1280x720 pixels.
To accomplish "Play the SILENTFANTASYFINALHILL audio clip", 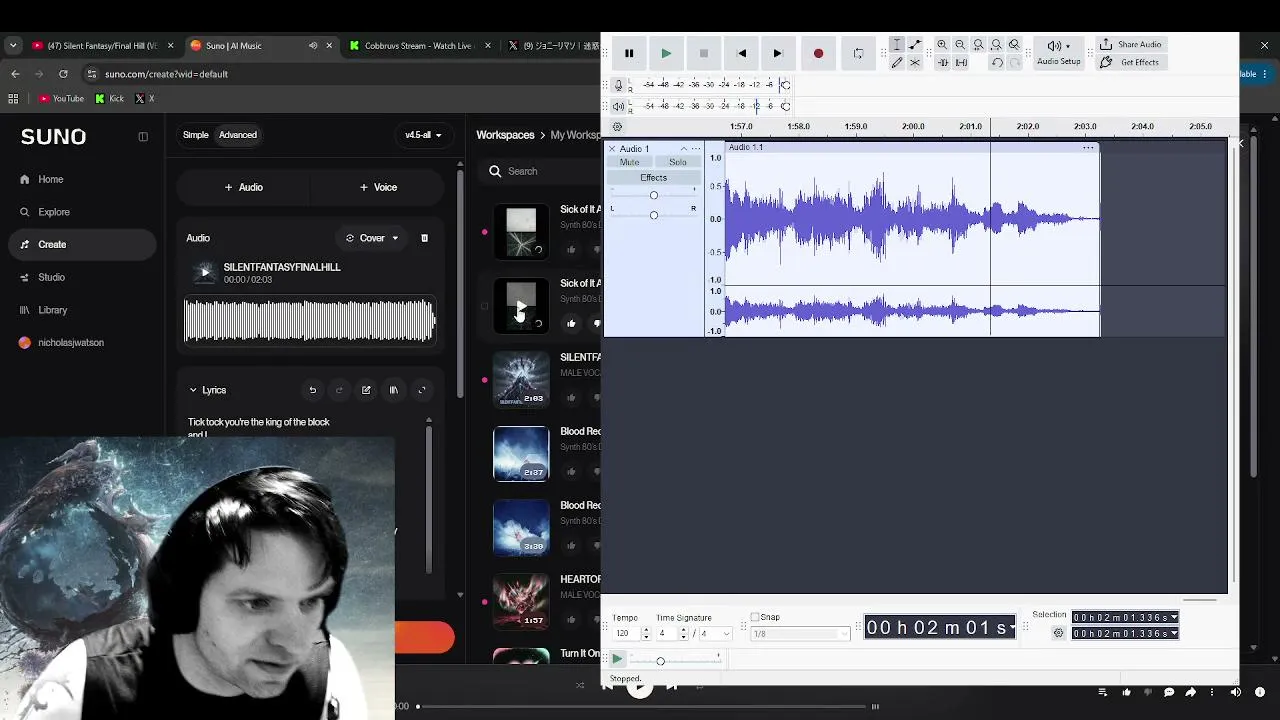I will coord(205,273).
